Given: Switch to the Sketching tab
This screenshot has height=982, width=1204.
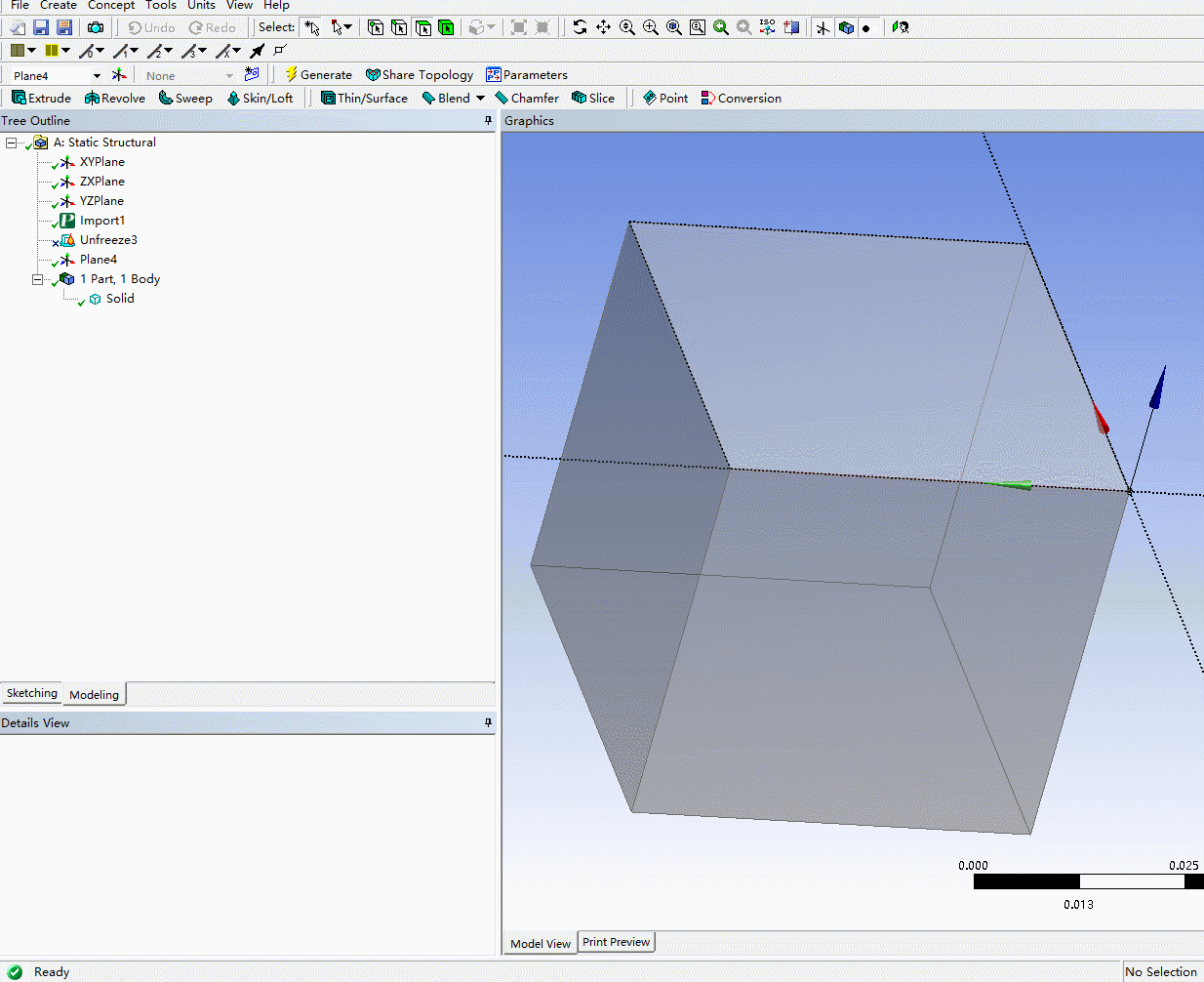Looking at the screenshot, I should (x=30, y=693).
